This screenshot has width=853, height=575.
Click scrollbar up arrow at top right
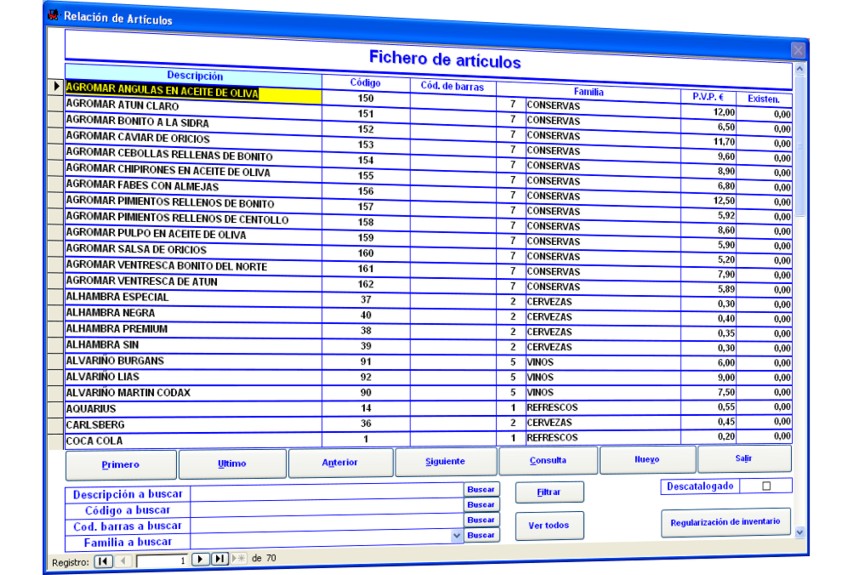[799, 69]
